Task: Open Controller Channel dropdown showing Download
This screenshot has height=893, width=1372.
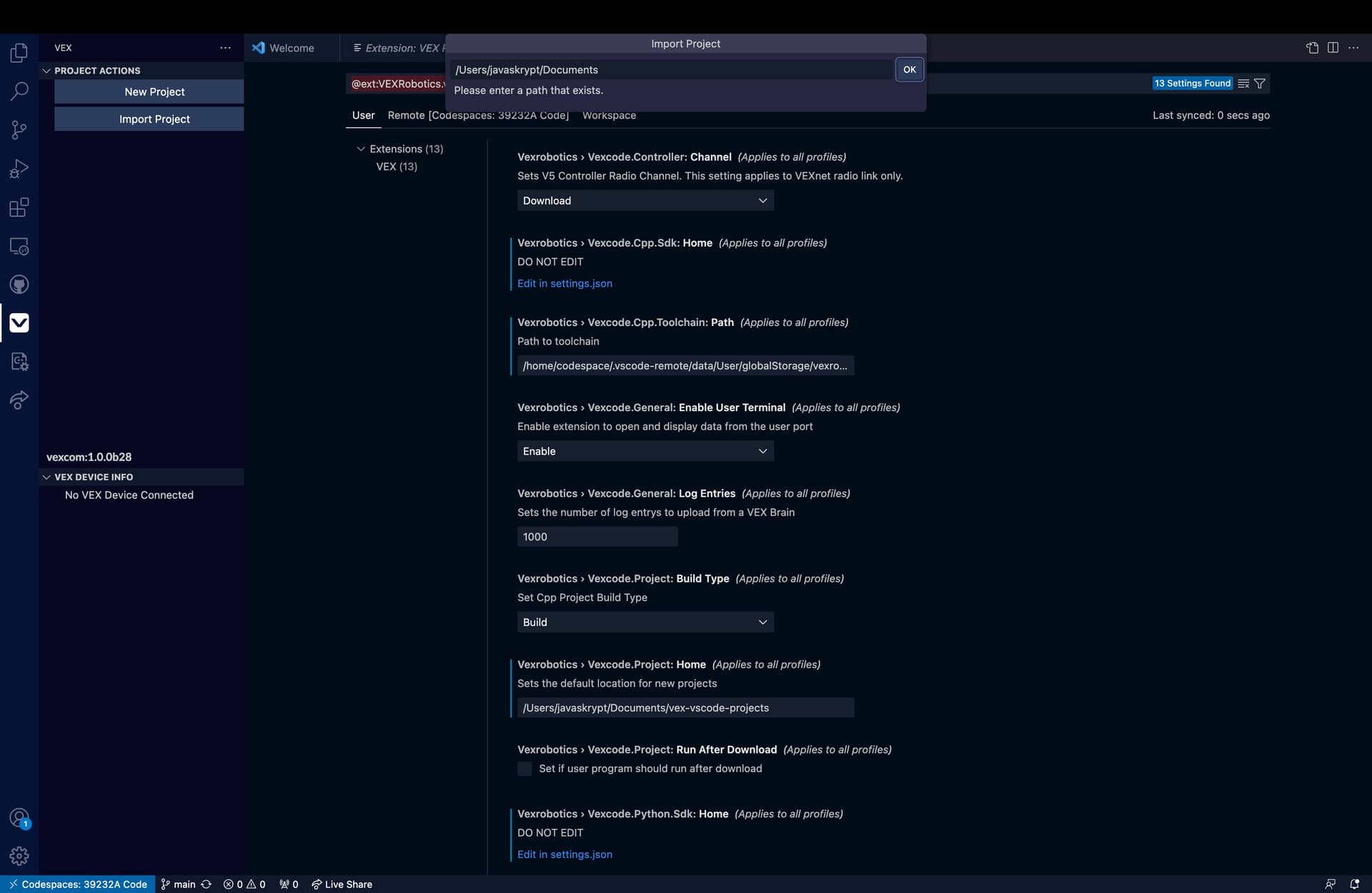Action: click(x=645, y=201)
